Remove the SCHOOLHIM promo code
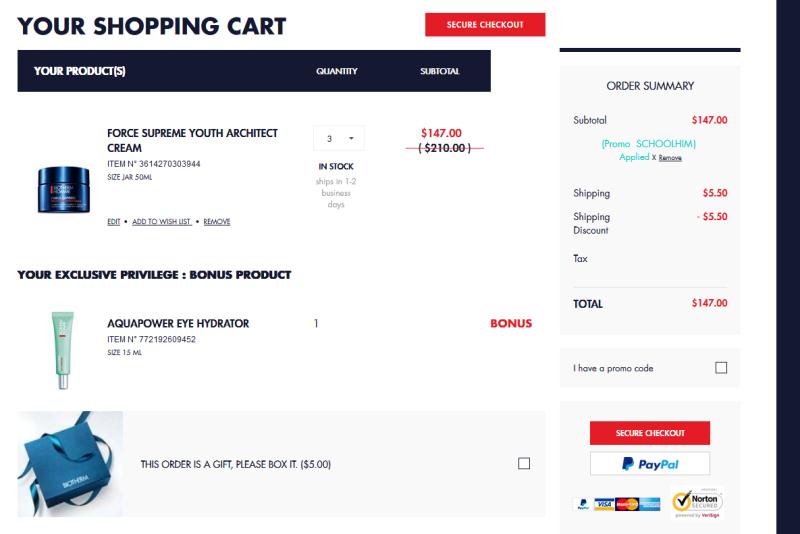800x534 pixels. coord(670,158)
